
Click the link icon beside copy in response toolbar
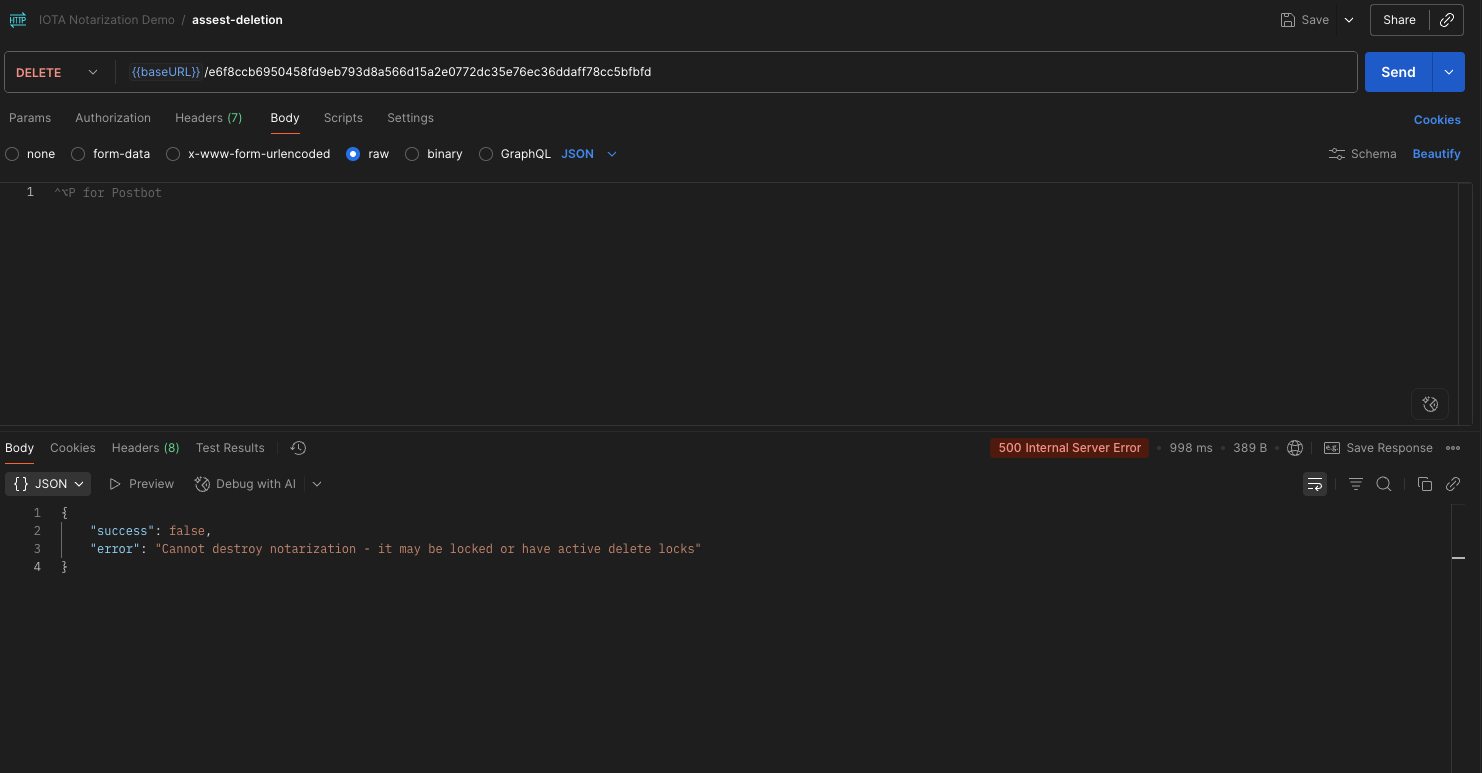[x=1452, y=483]
